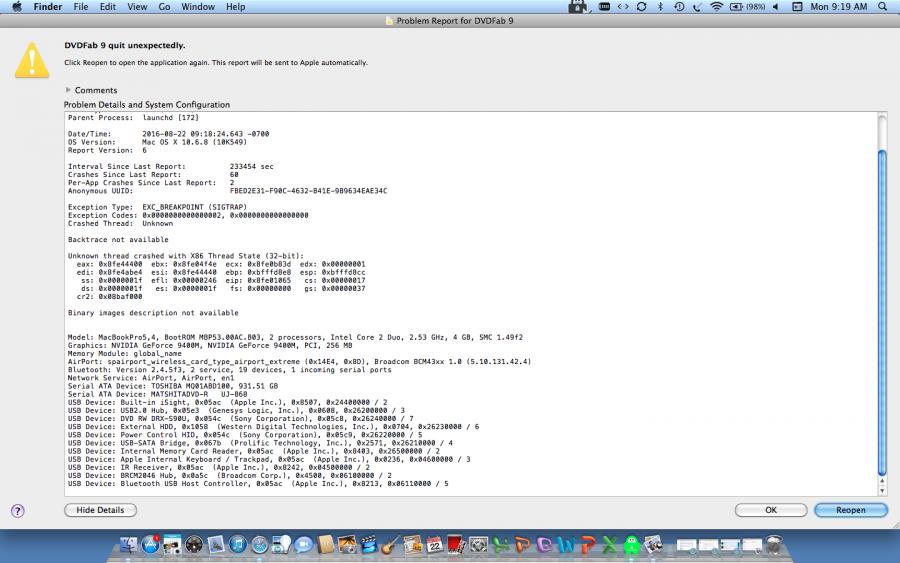Open Spotlight search in menu bar
Image resolution: width=900 pixels, height=563 pixels.
[x=883, y=7]
